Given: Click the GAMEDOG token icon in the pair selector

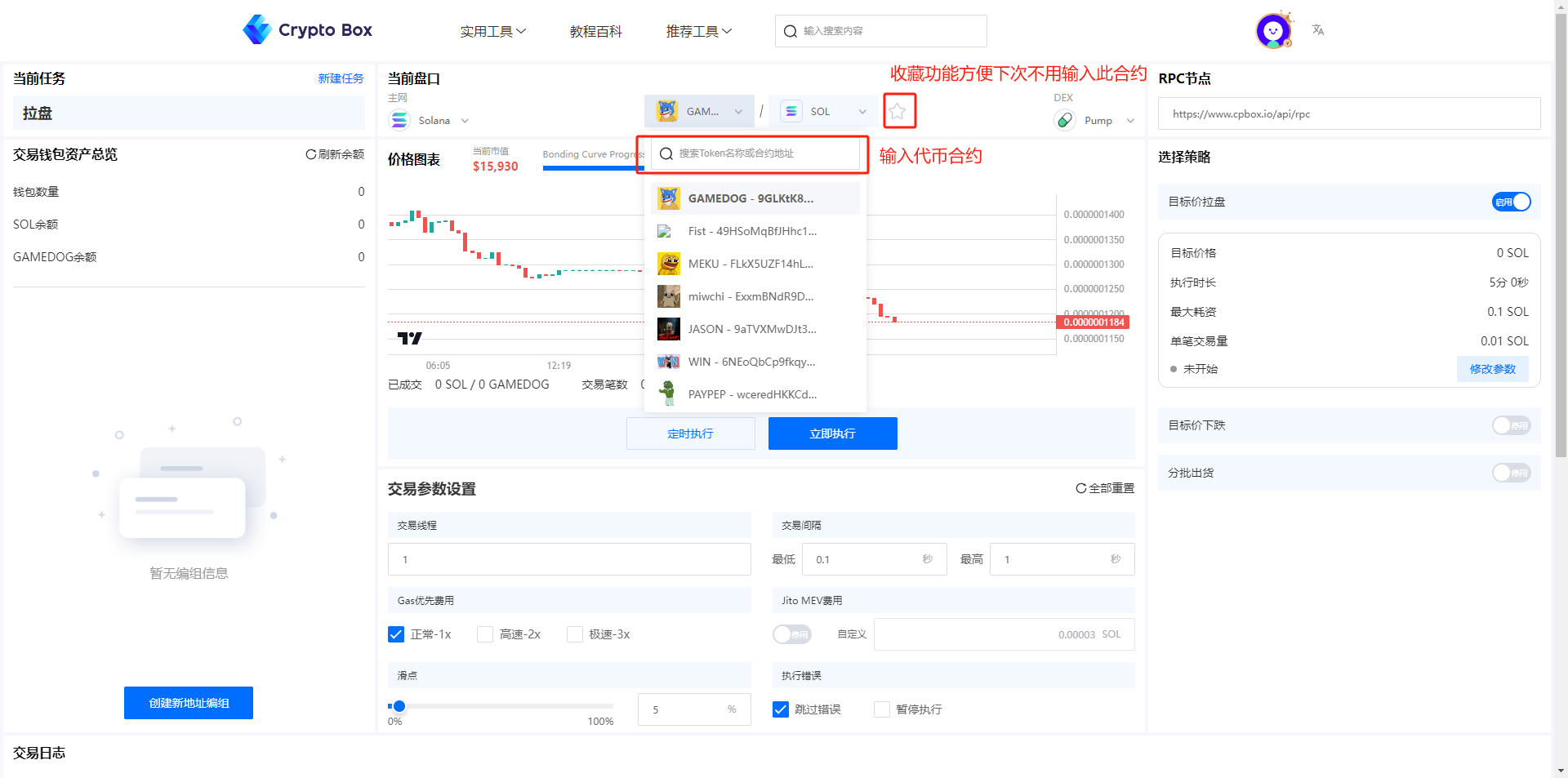Looking at the screenshot, I should [x=667, y=111].
